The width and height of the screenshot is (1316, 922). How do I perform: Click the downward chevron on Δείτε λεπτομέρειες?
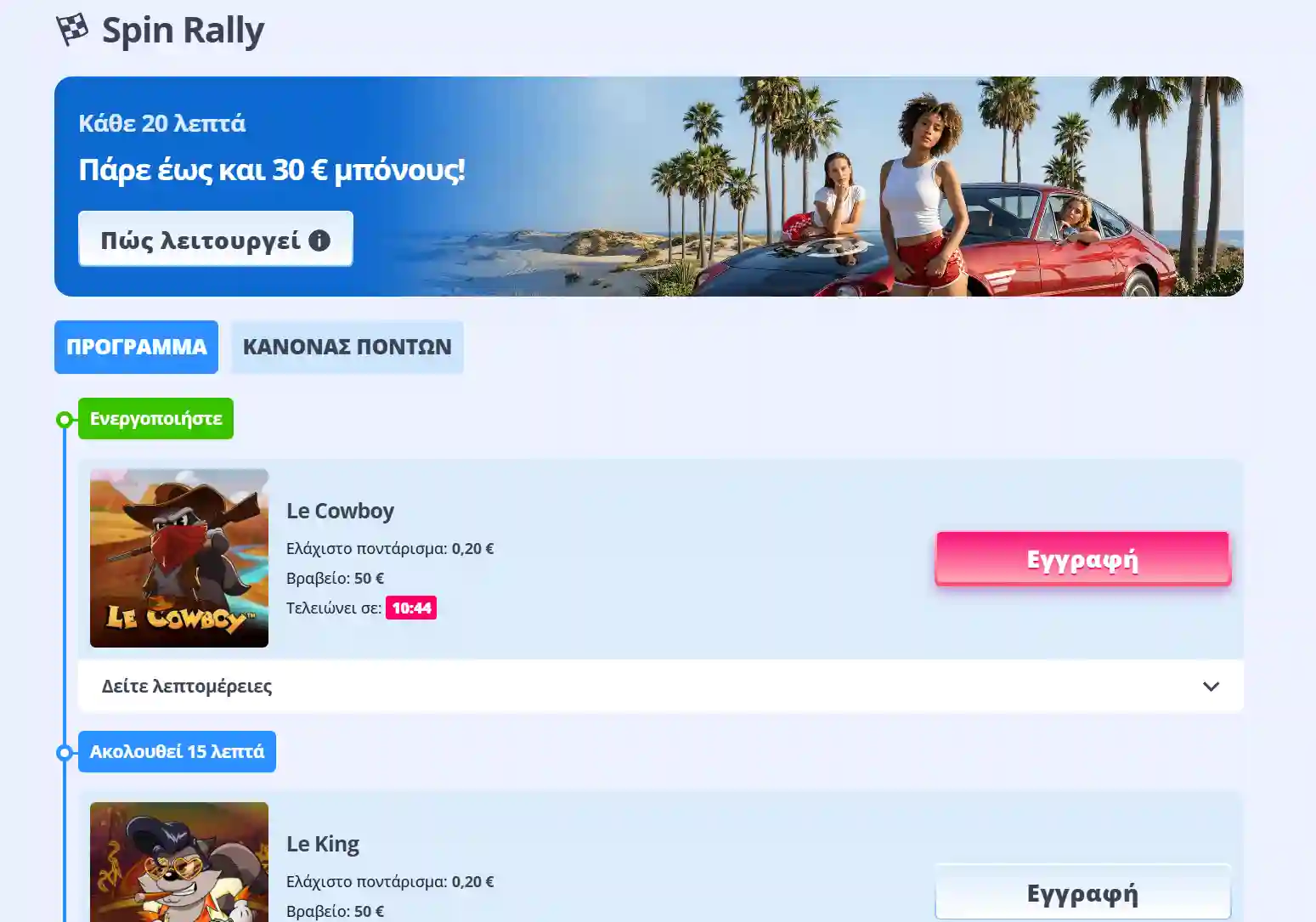1211,686
